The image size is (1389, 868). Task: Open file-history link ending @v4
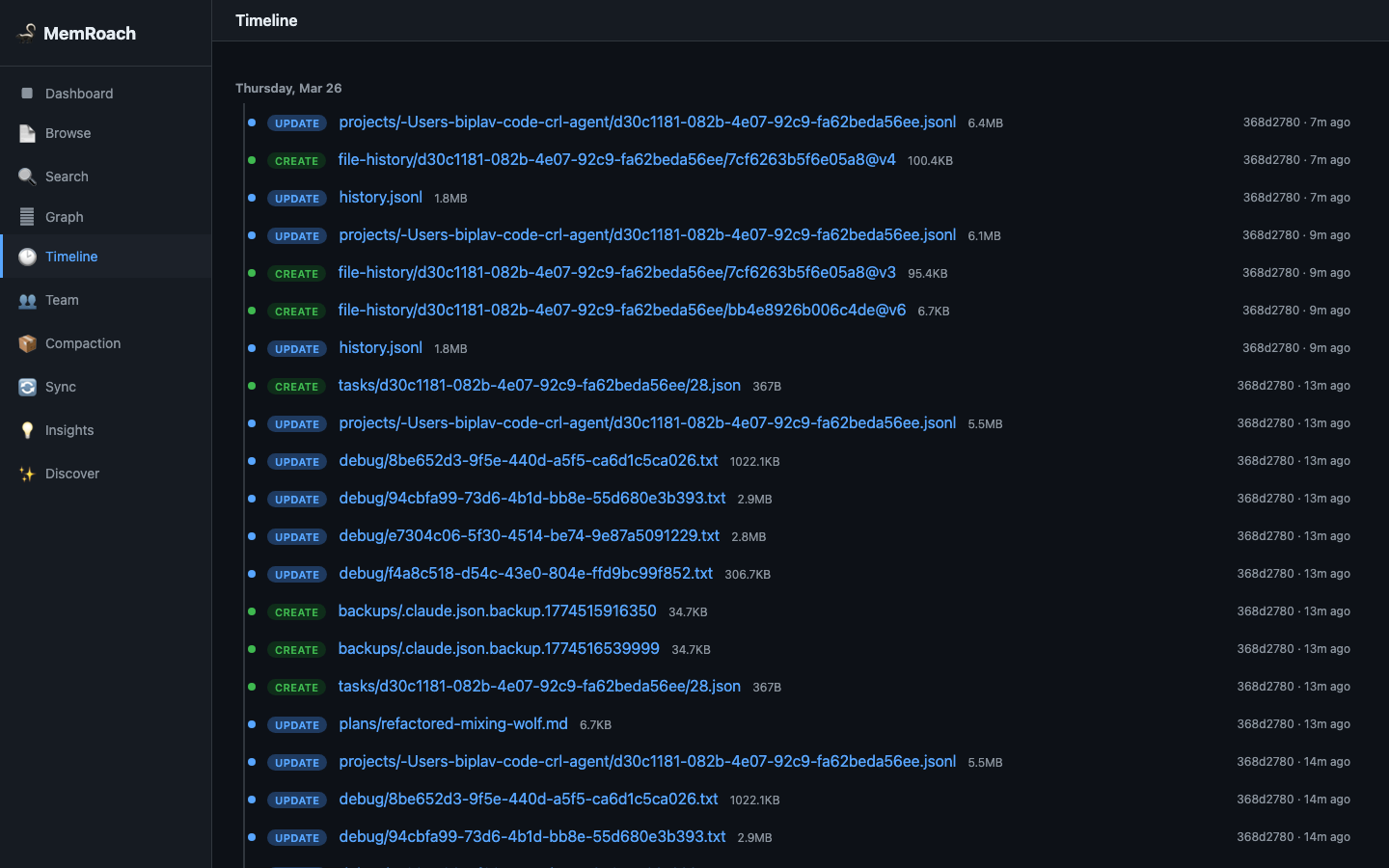pyautogui.click(x=616, y=160)
